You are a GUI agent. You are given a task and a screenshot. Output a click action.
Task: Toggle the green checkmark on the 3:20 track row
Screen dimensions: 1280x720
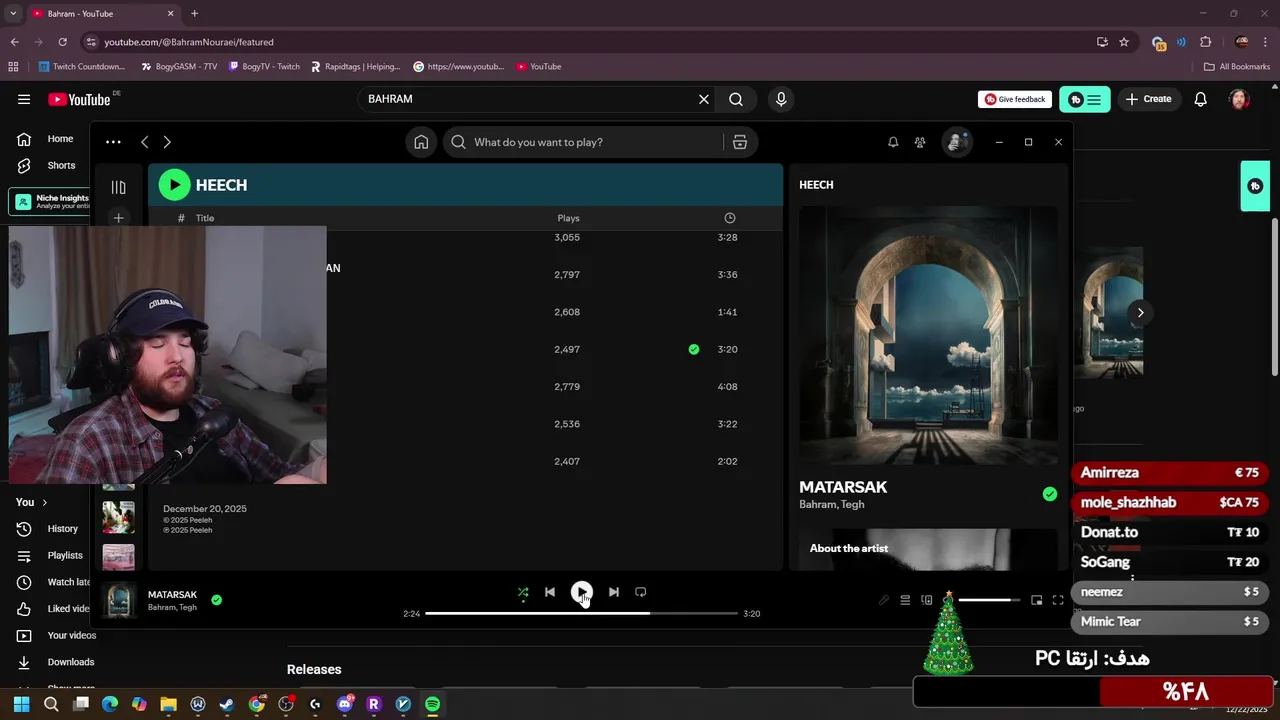pos(694,349)
